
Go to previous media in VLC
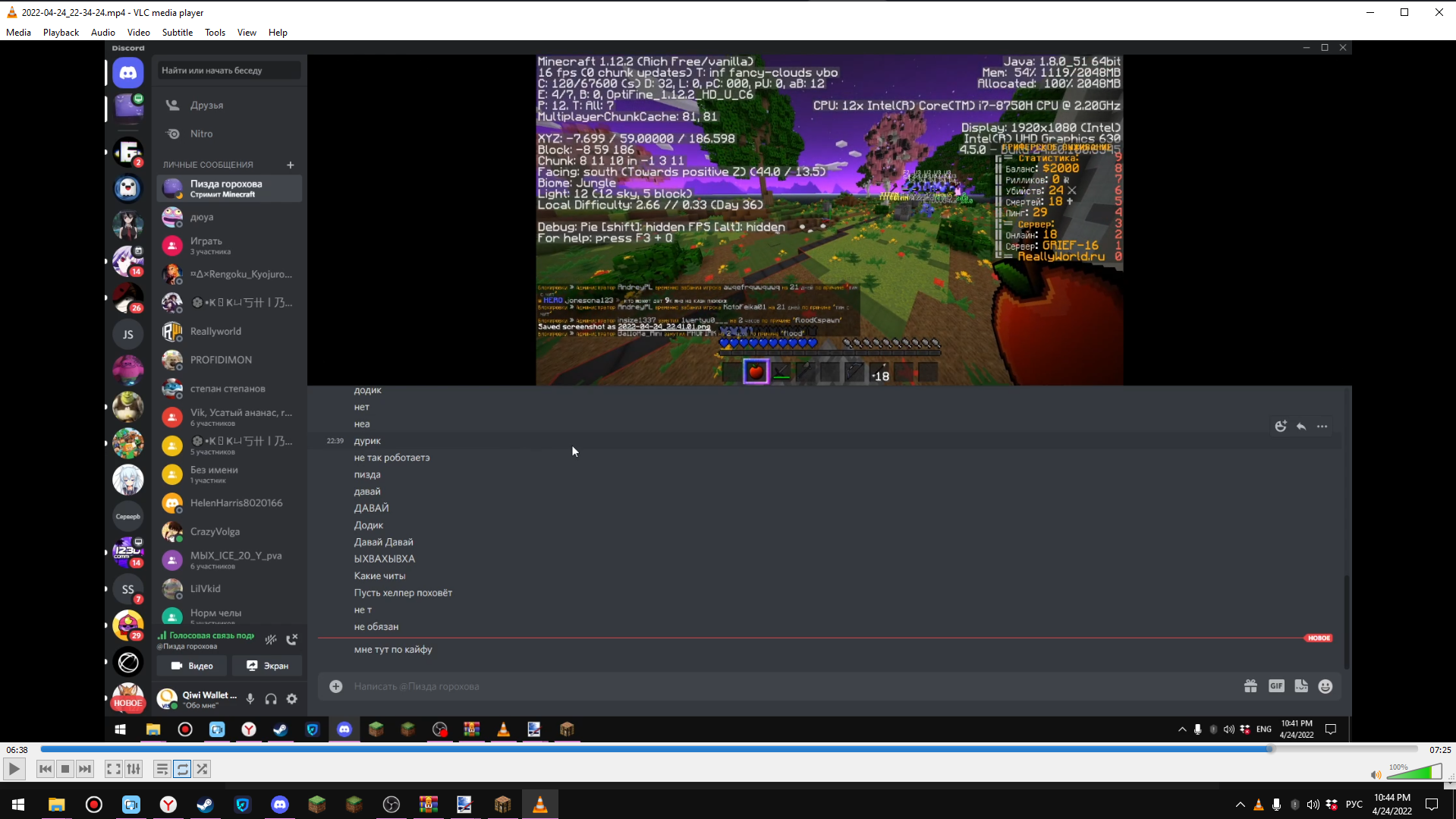46,769
